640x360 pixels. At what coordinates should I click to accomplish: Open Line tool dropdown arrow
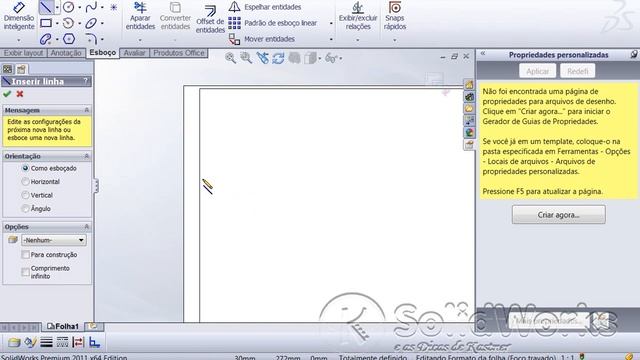(57, 7)
